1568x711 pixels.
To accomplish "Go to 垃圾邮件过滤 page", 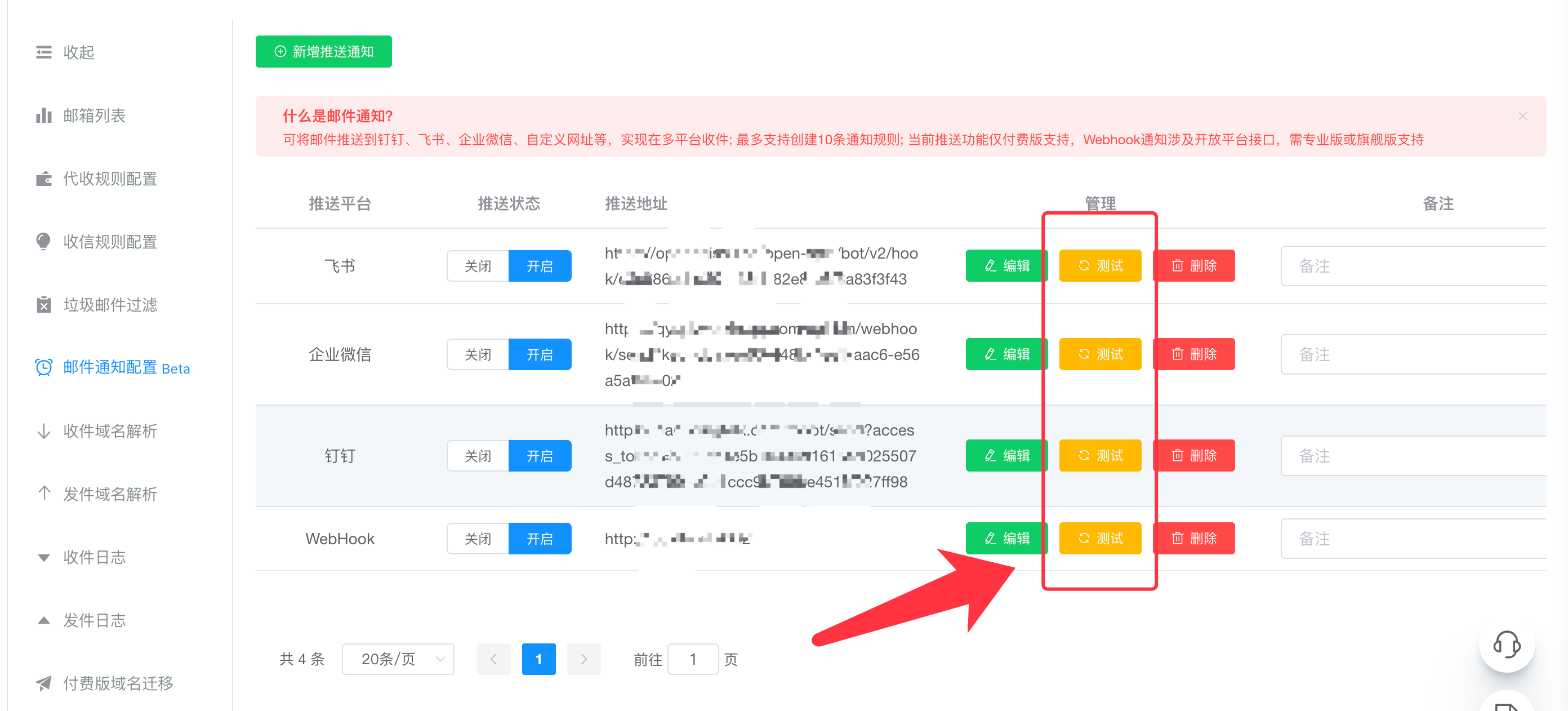I will [x=96, y=305].
